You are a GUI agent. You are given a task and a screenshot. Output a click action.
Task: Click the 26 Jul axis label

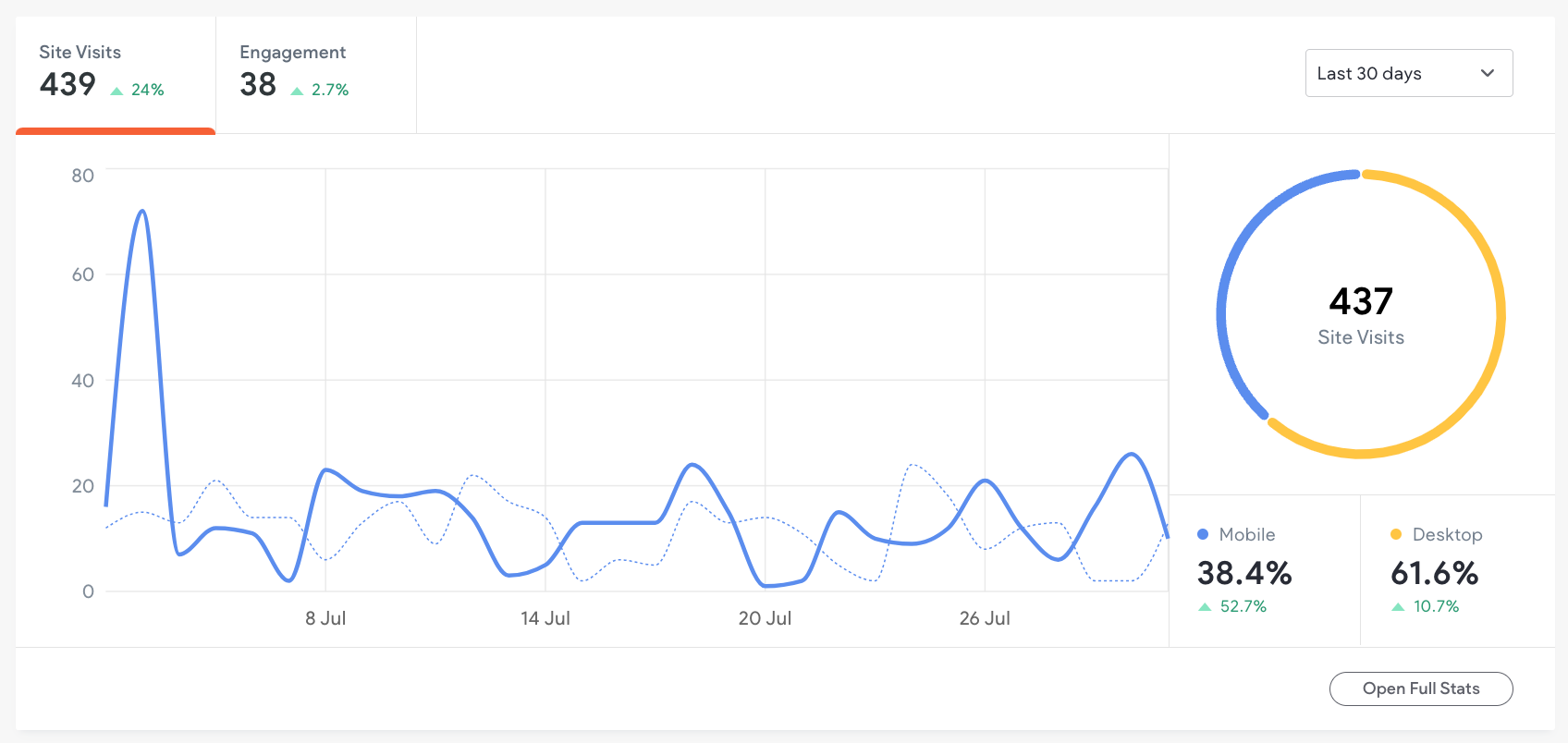[x=985, y=618]
